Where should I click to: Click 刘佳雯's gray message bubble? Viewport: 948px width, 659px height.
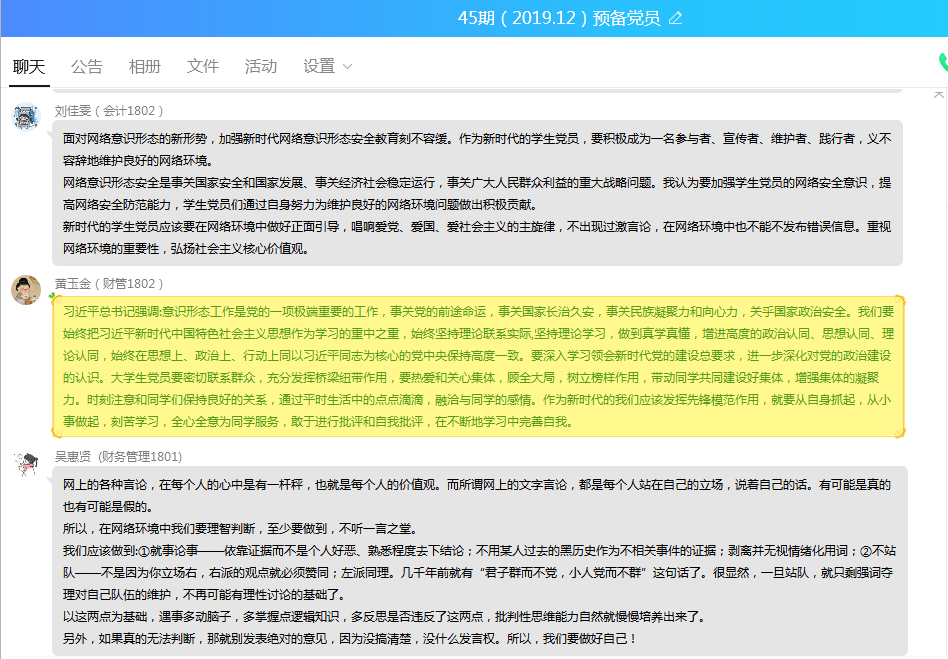tap(478, 193)
